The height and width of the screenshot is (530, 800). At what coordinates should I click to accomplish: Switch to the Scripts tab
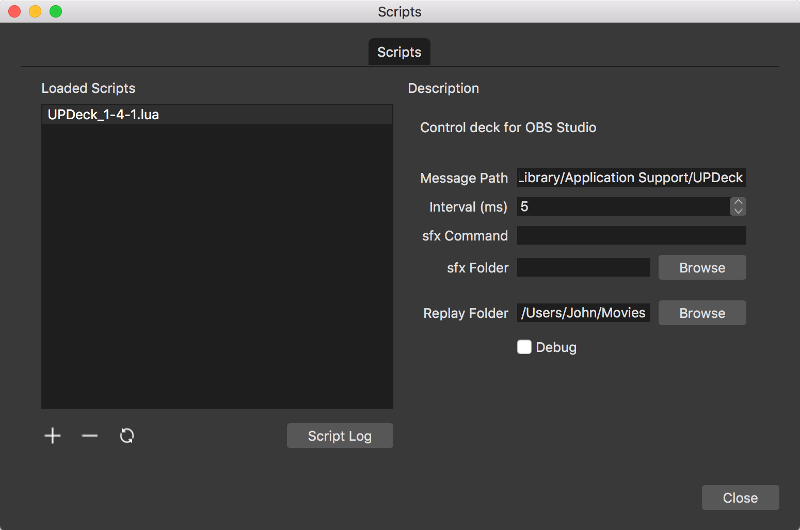(x=399, y=52)
